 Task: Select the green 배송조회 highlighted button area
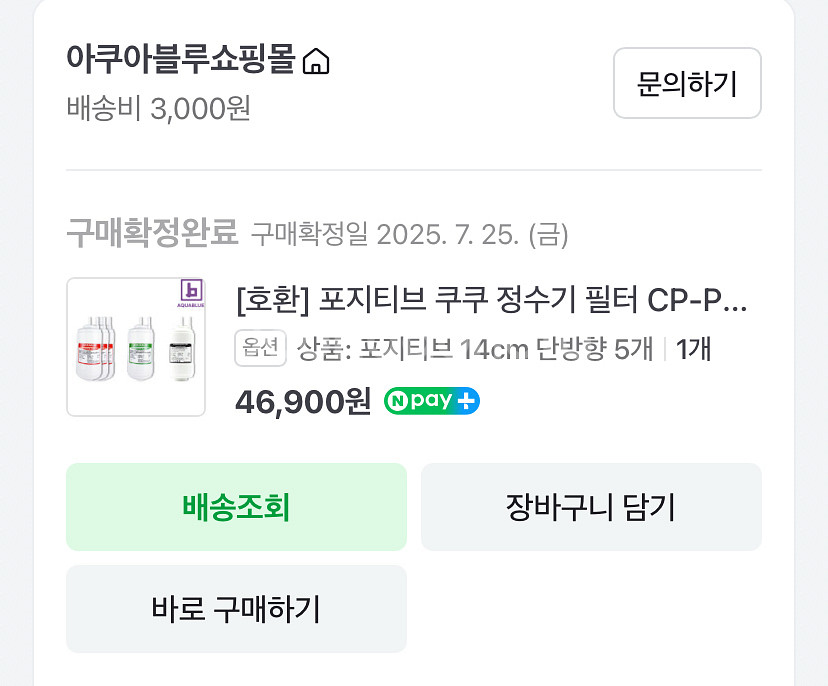236,507
